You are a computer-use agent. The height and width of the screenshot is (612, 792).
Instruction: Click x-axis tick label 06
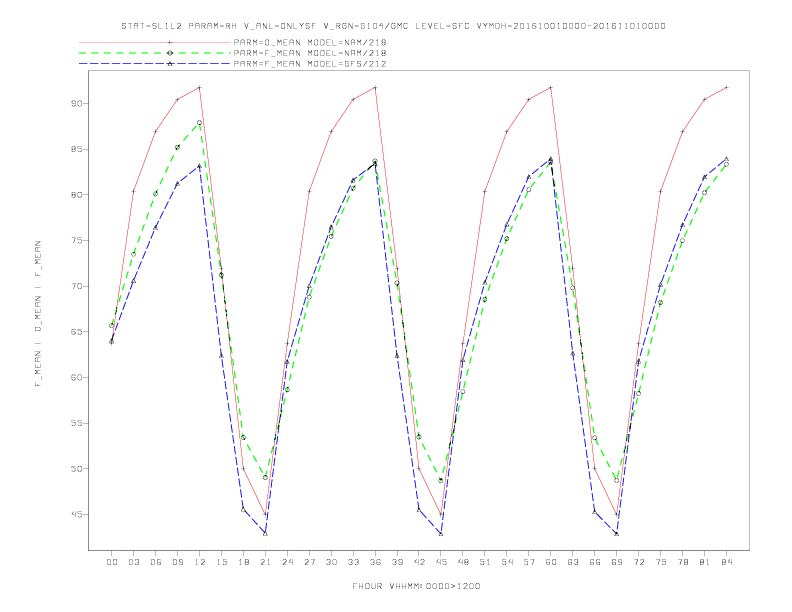tap(156, 562)
